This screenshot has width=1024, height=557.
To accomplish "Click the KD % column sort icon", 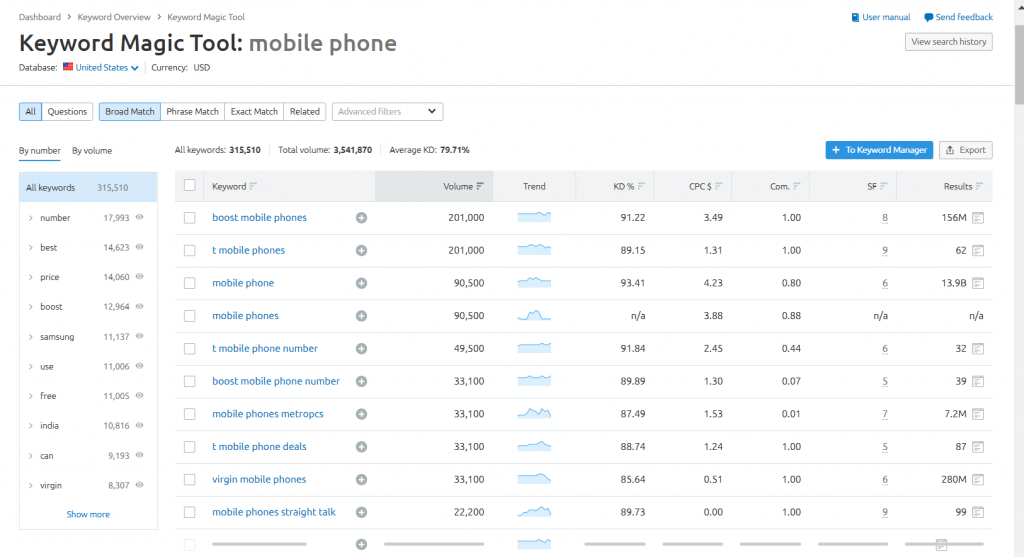I will tap(640, 186).
